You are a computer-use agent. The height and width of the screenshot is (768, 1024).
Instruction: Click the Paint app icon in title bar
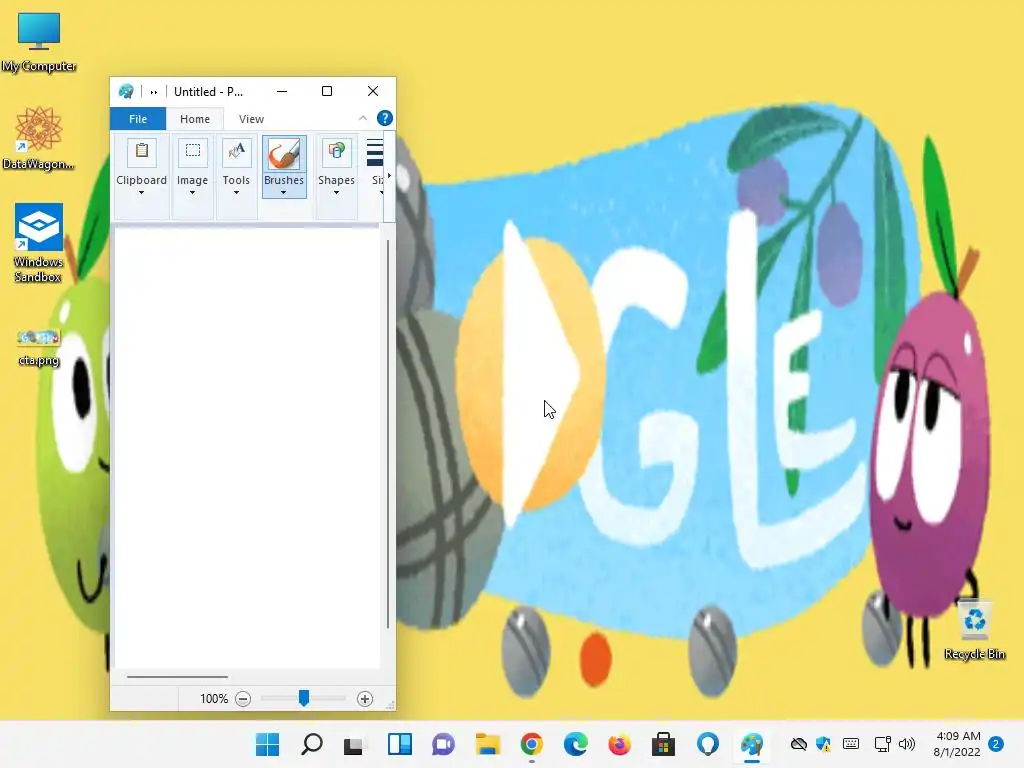[x=126, y=91]
